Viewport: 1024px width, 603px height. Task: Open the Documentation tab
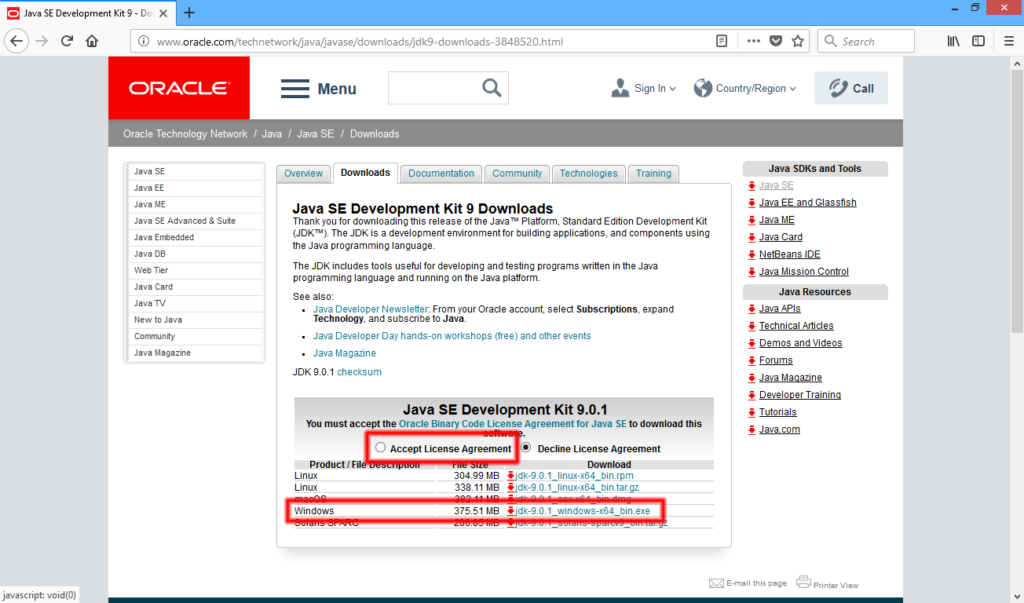point(441,173)
